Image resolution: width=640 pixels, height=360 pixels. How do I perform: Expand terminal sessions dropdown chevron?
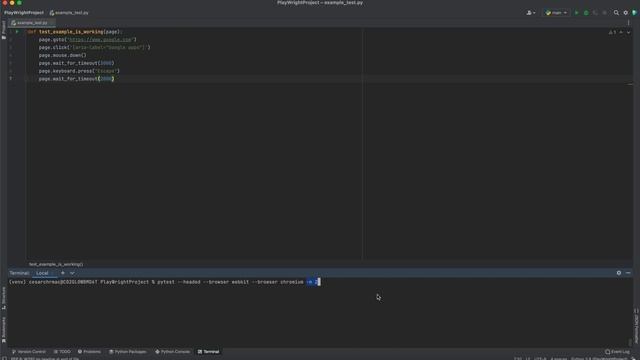[x=72, y=273]
